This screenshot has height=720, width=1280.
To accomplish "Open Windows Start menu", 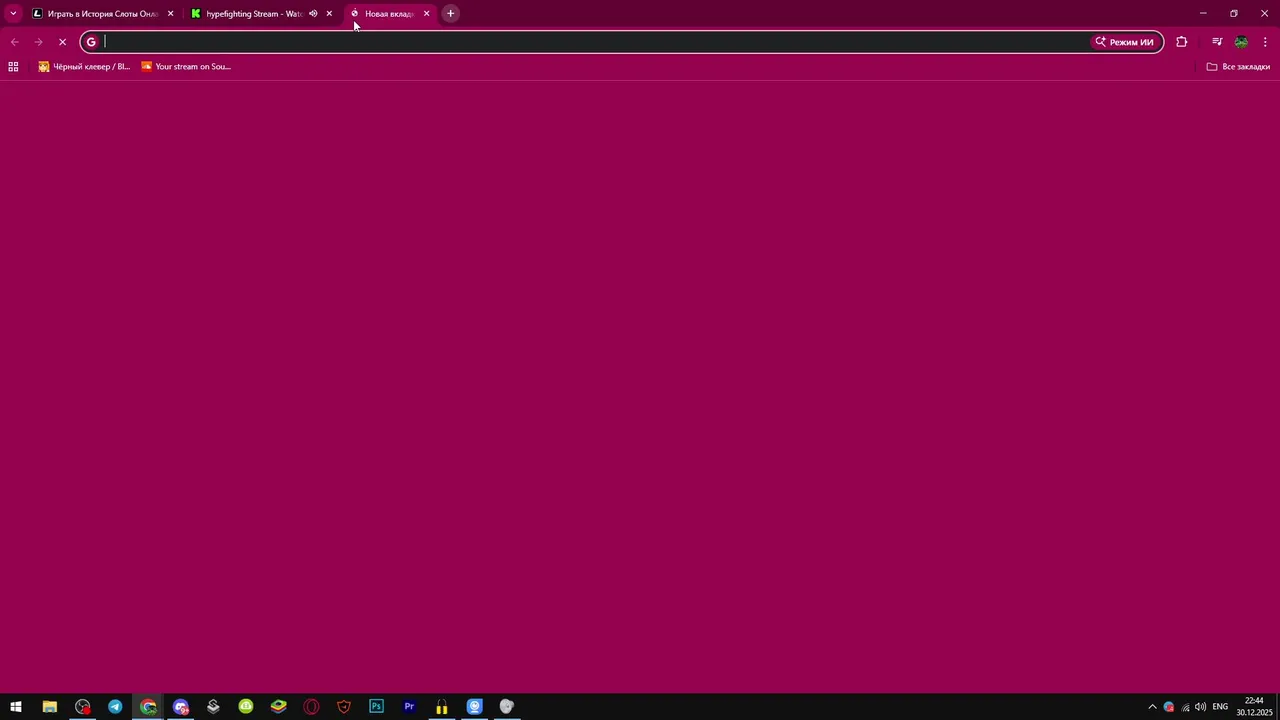I will point(16,707).
